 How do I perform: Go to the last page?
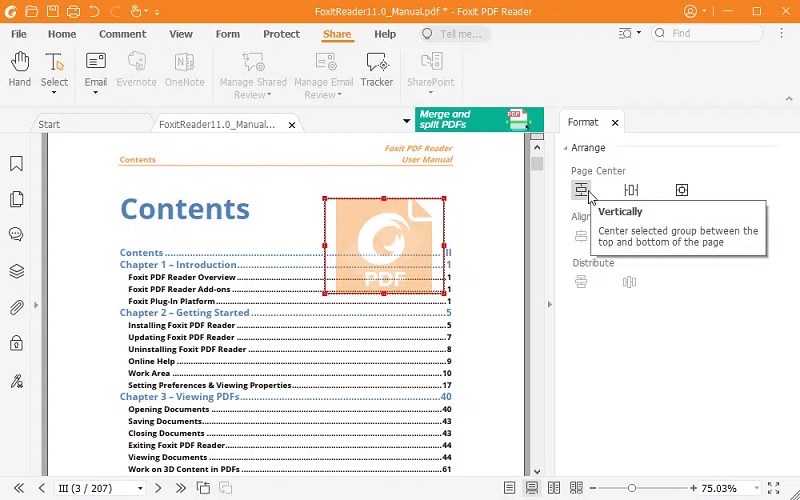click(x=181, y=488)
